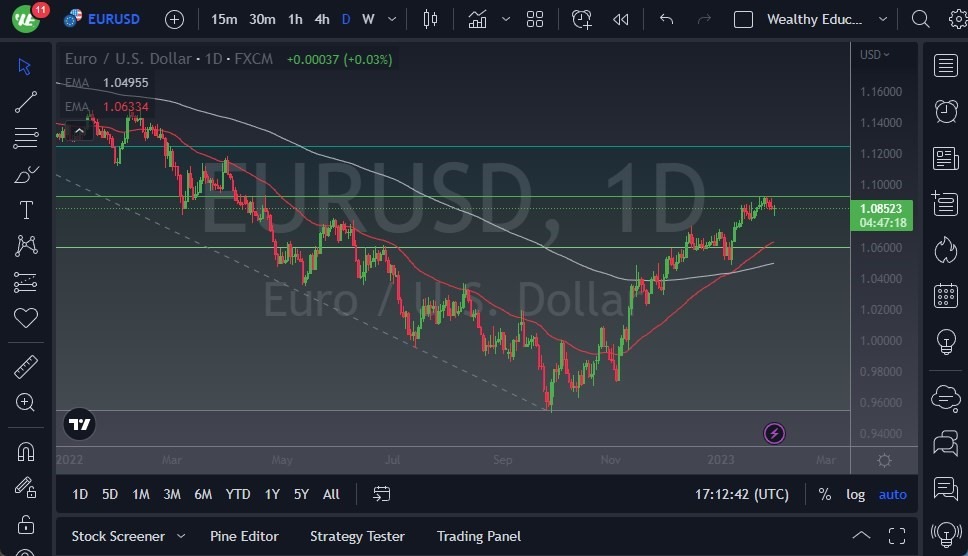The image size is (968, 556).
Task: Create a new price alert
Action: 582,19
